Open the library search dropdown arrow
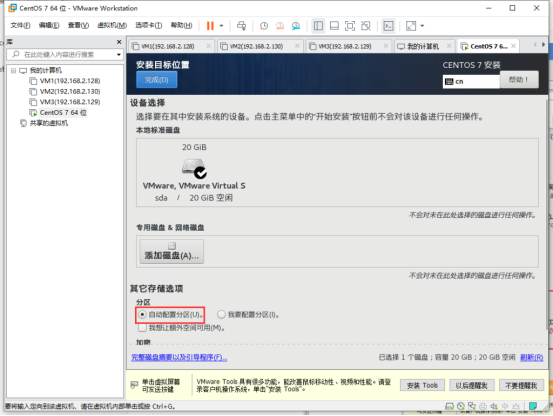The image size is (553, 416). click(119, 55)
